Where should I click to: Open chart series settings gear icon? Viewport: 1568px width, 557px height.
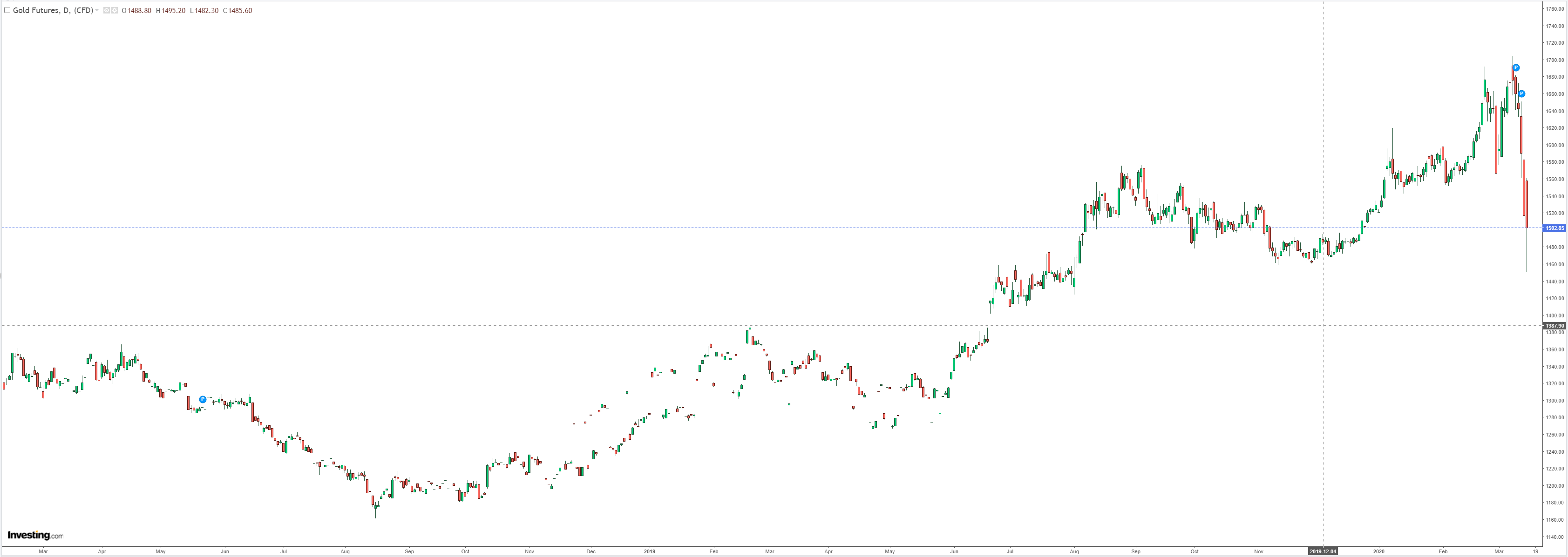point(115,10)
